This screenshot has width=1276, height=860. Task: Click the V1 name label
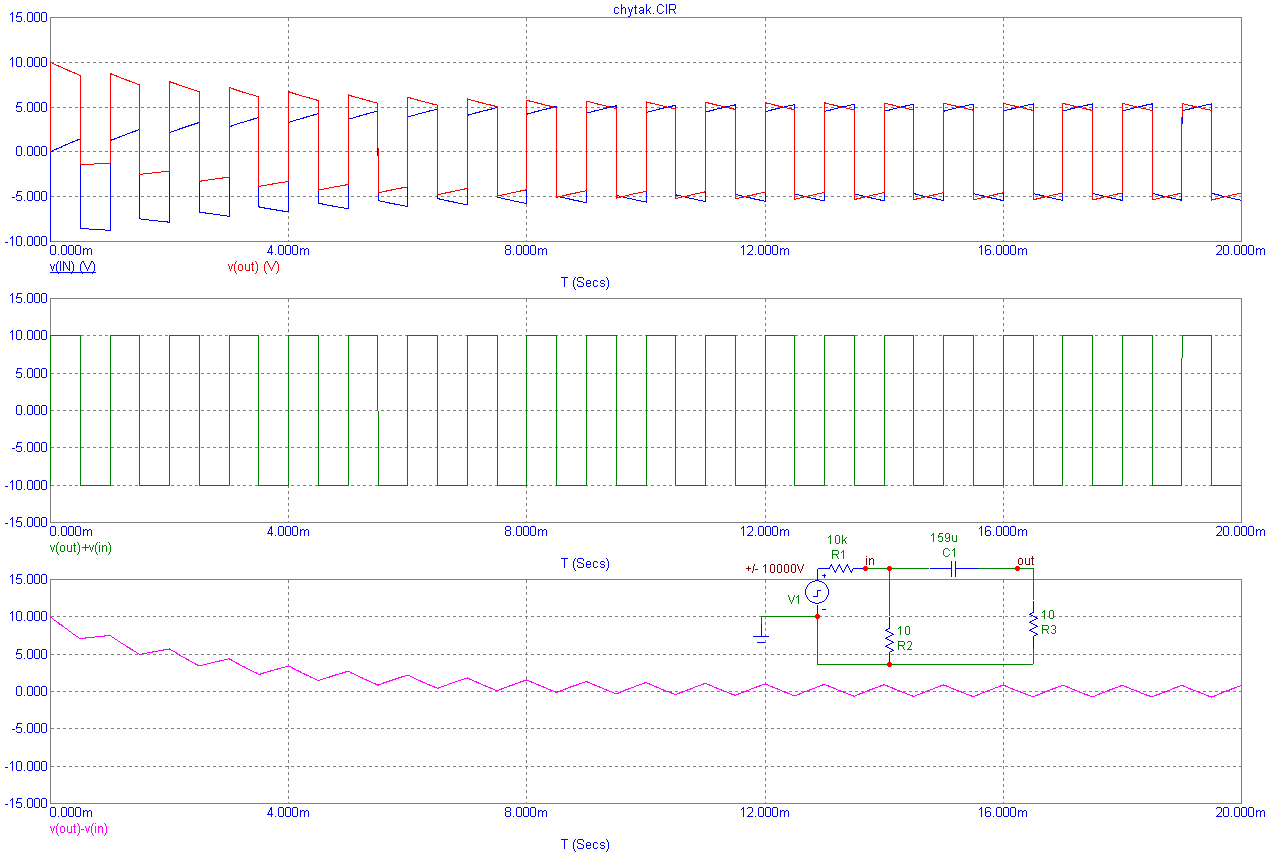click(x=795, y=599)
